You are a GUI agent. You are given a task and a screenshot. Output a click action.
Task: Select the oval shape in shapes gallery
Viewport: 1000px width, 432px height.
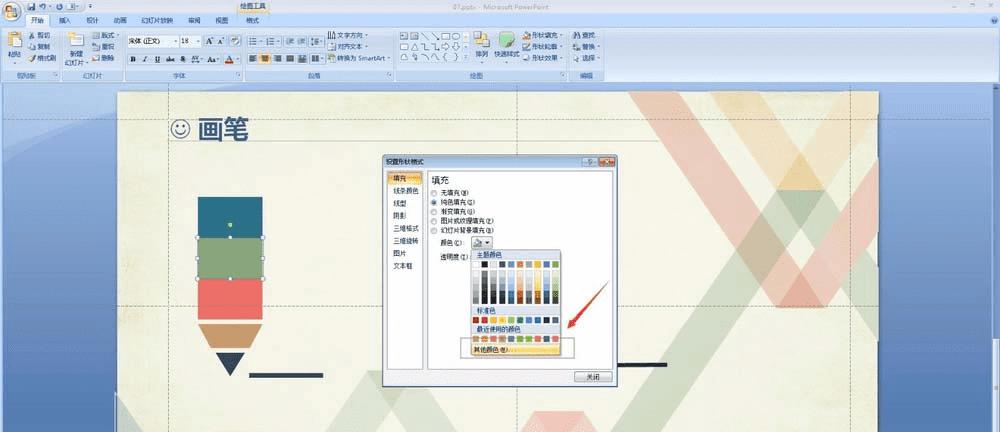click(456, 36)
